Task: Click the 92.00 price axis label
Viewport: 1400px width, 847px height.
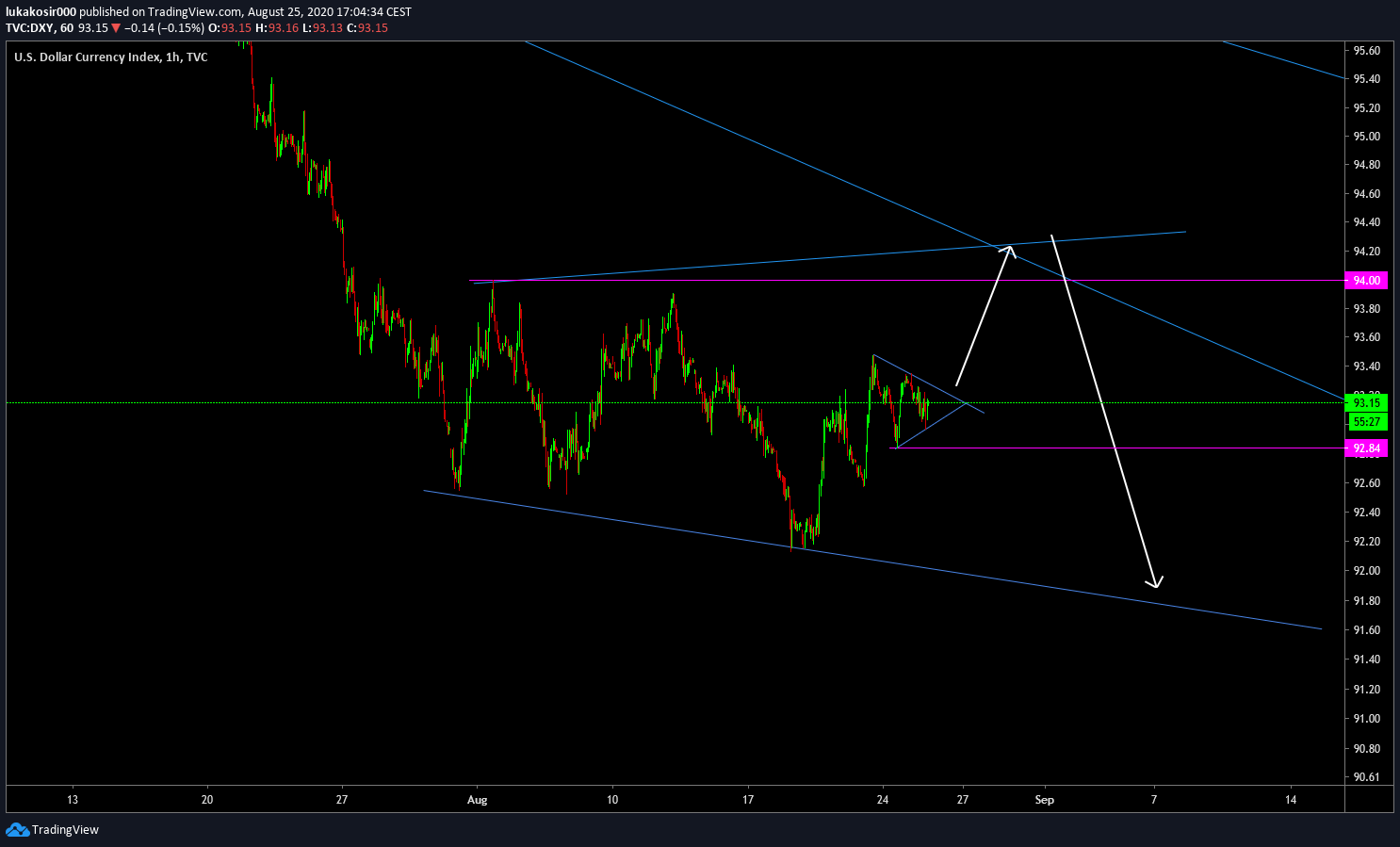Action: 1367,571
